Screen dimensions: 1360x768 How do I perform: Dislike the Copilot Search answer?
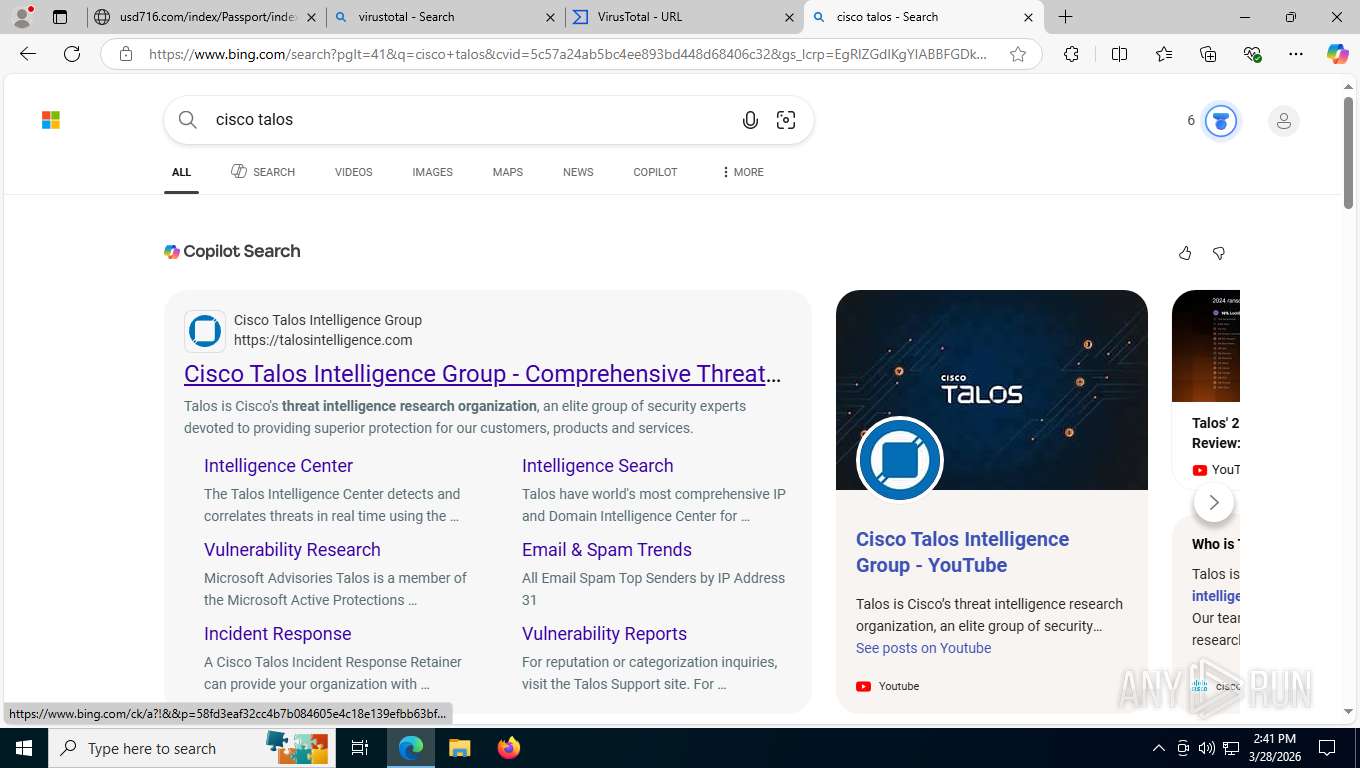tap(1219, 253)
